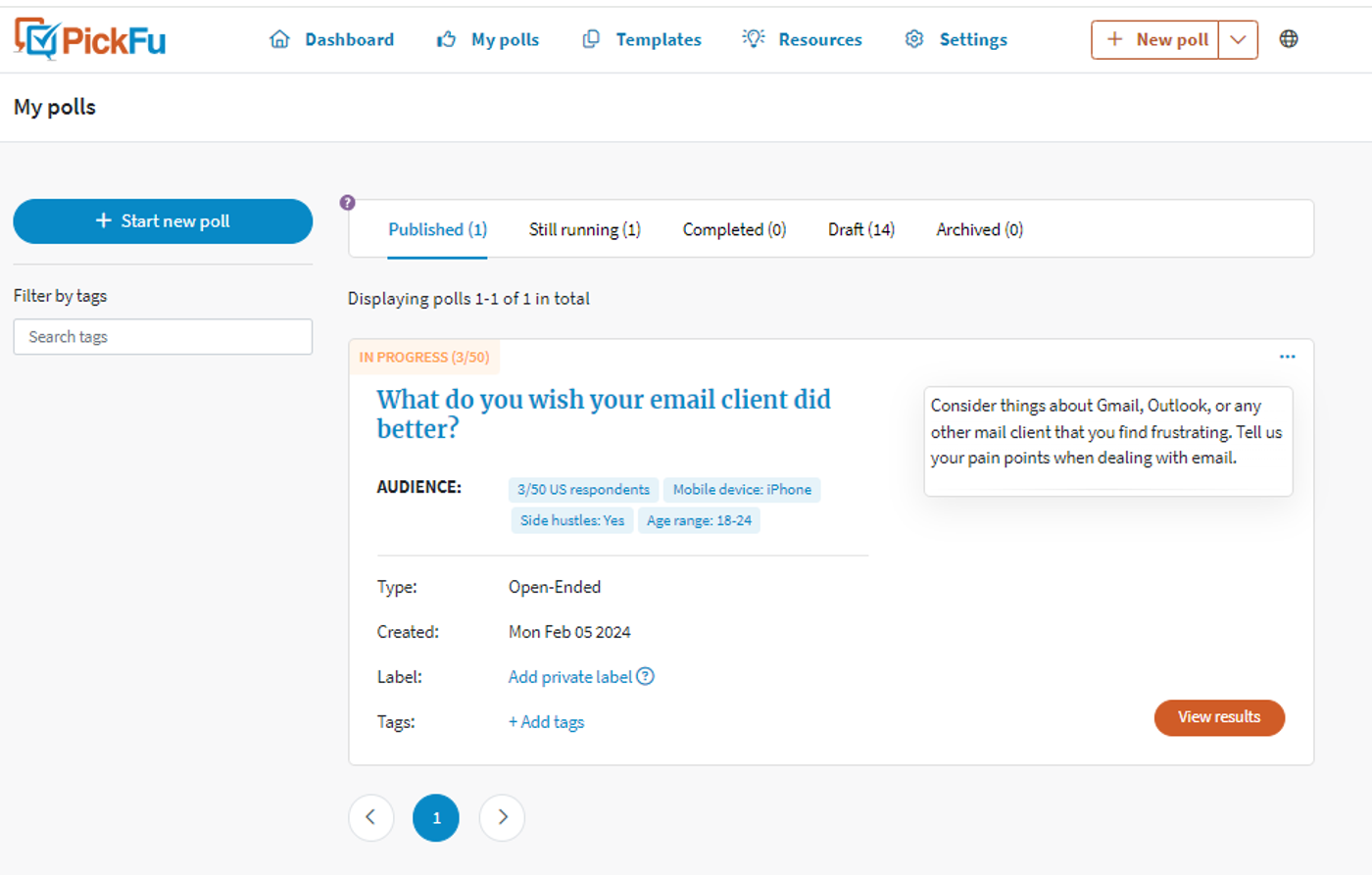Click the 3/50 US respondents tag
This screenshot has height=875, width=1372.
583,490
